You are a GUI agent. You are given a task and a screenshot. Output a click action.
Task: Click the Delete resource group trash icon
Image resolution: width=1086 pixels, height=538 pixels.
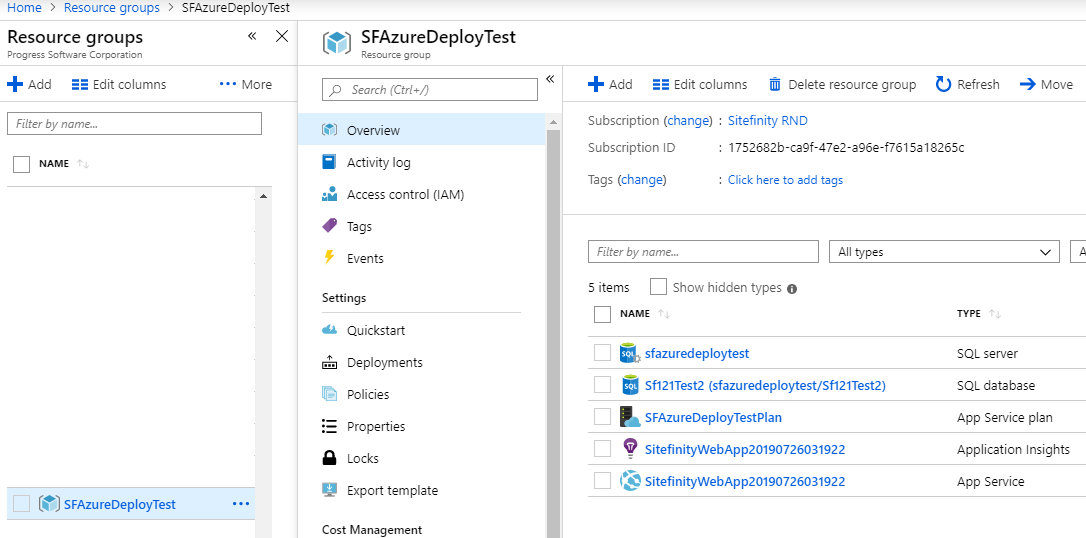click(775, 85)
